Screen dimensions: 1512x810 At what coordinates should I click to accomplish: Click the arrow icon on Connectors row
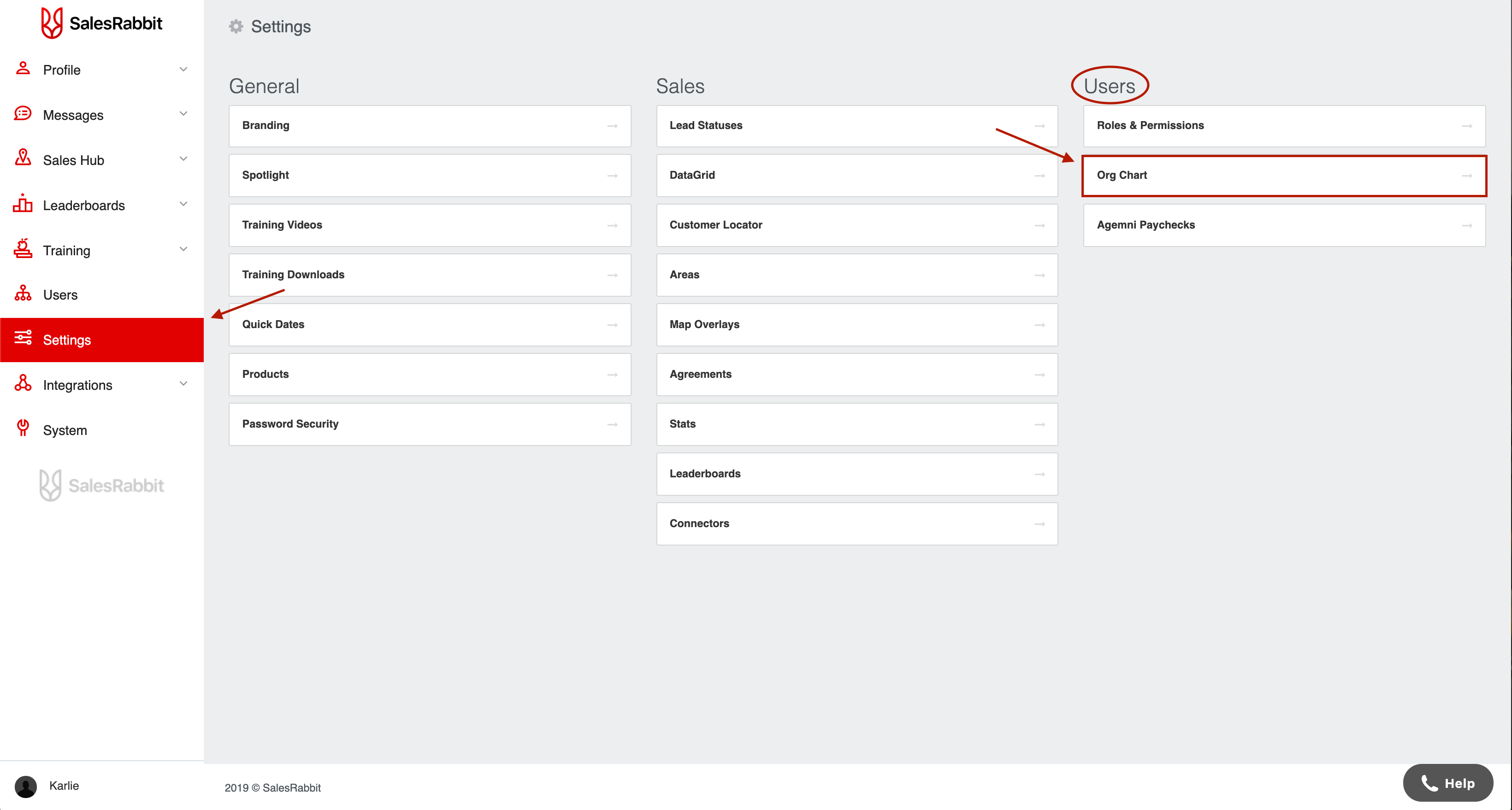[1040, 524]
